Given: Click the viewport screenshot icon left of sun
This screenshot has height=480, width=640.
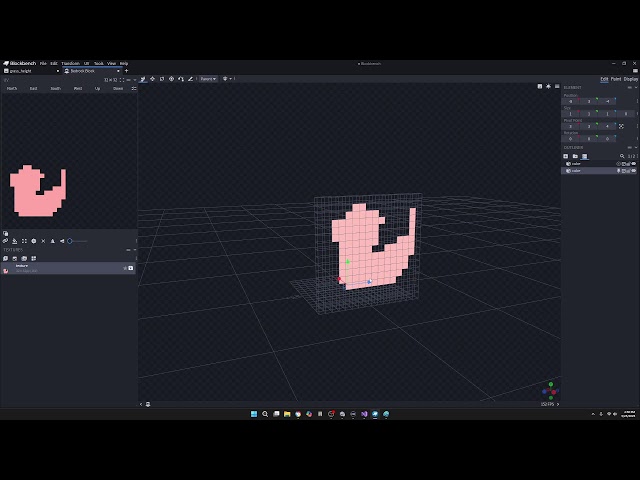Looking at the screenshot, I should 540,87.
